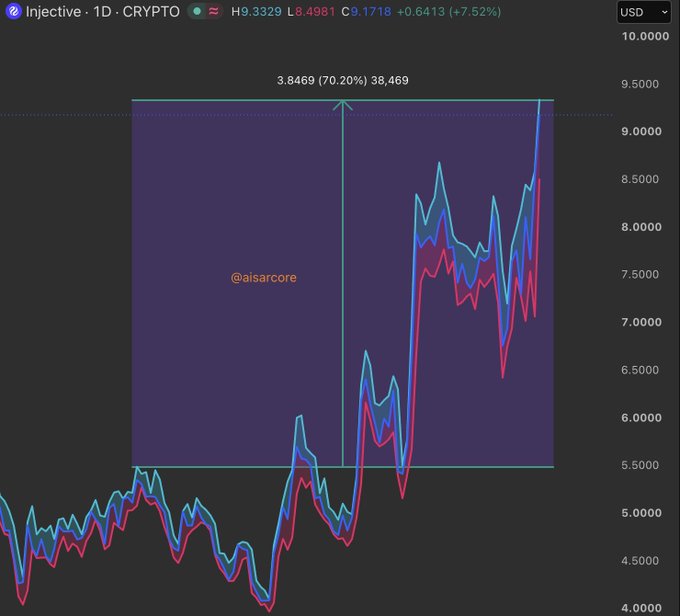
Task: Click the low value L8.4981
Action: [x=311, y=12]
